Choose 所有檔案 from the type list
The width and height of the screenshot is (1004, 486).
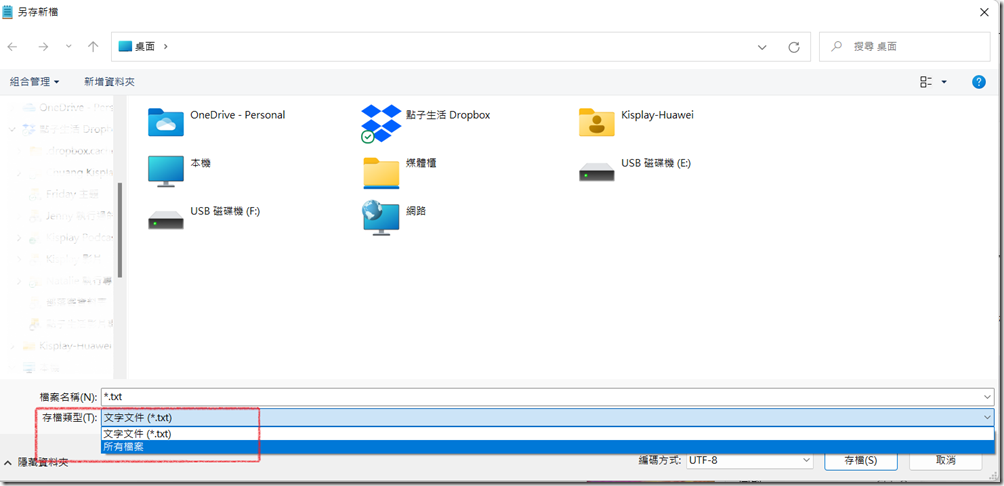tap(547, 447)
